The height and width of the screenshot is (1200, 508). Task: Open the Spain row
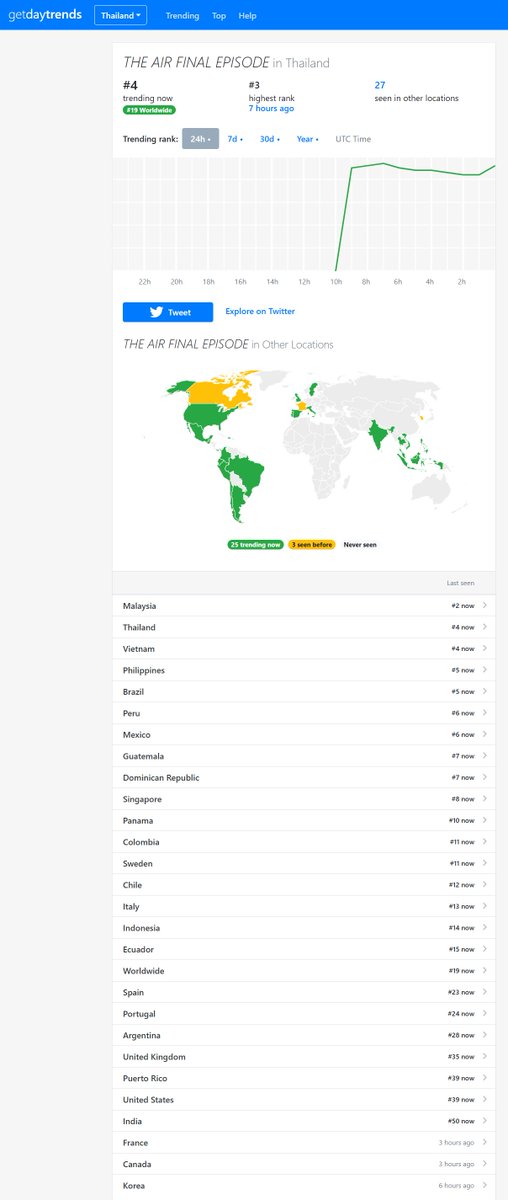point(304,993)
